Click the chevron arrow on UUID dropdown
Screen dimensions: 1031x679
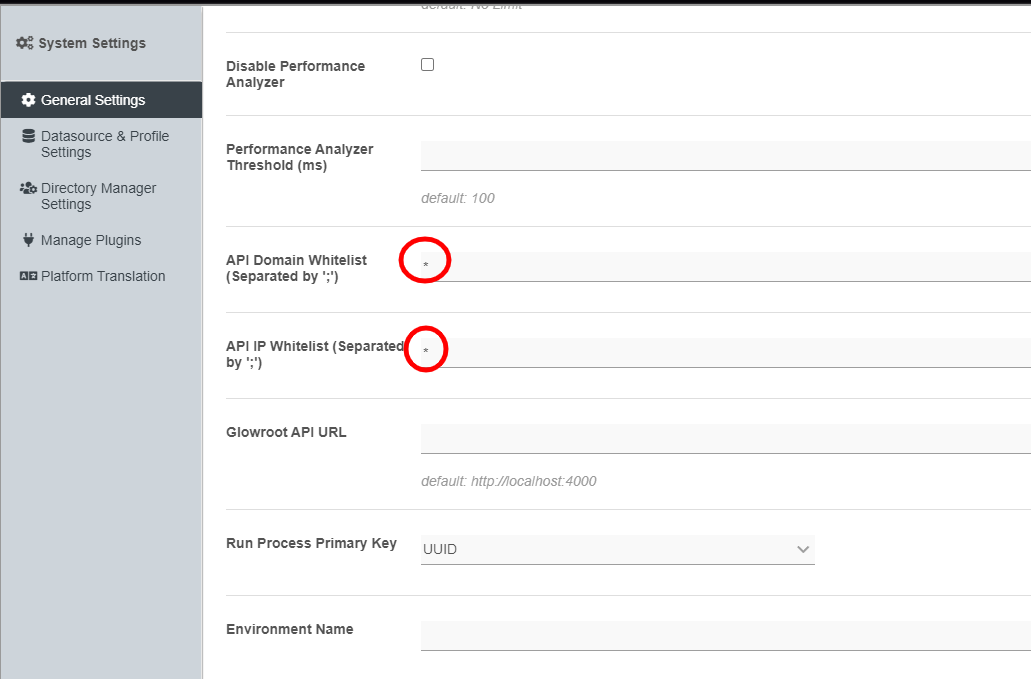pos(802,549)
